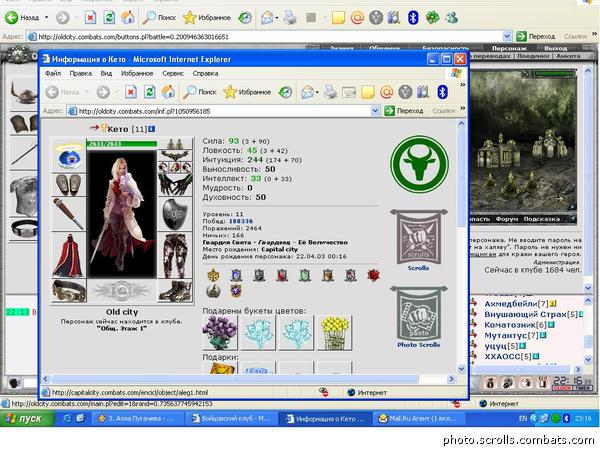Click the Переход button in the Кето window
The image size is (600, 450).
click(404, 111)
